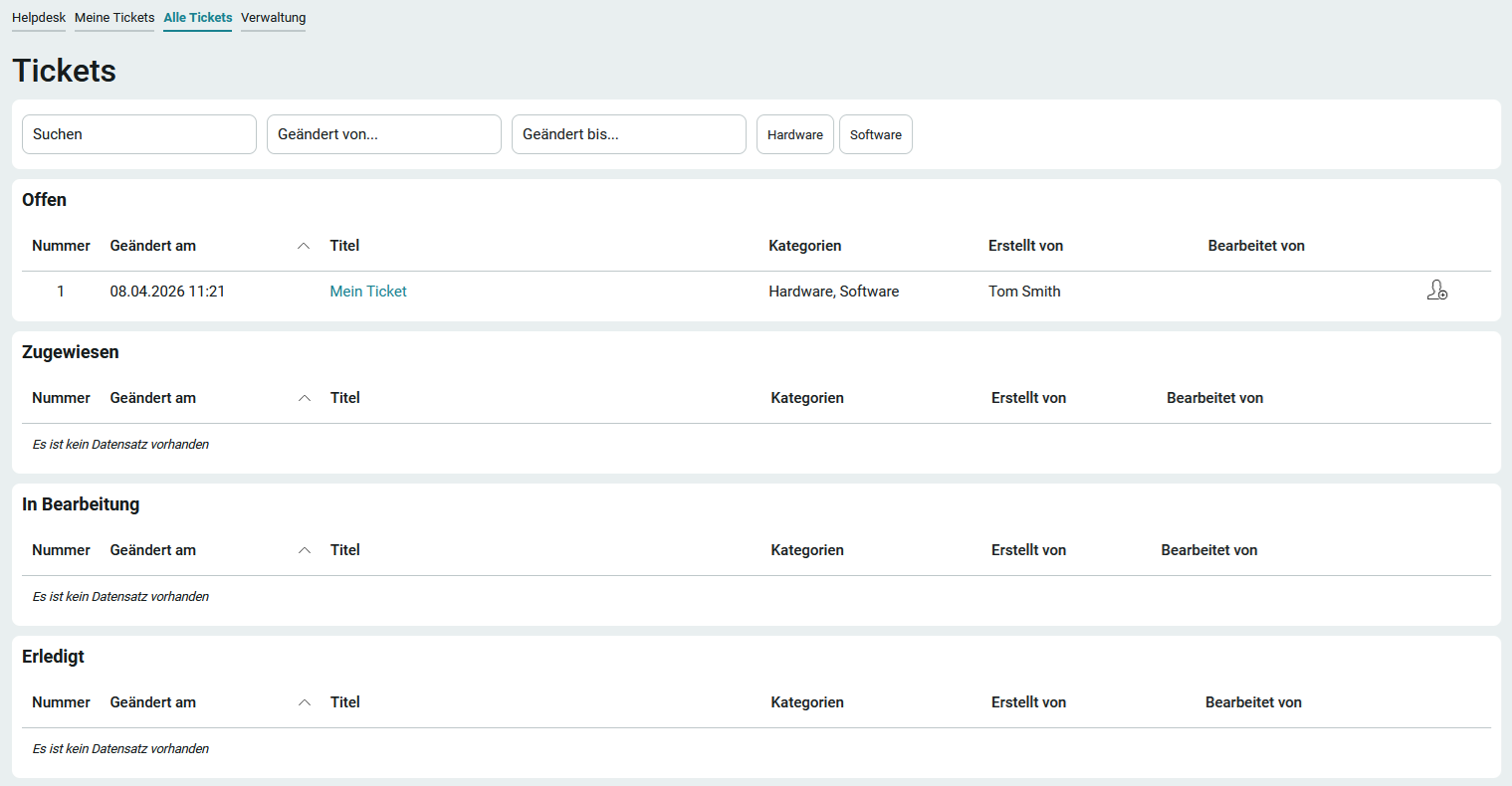The height and width of the screenshot is (786, 1512).
Task: Sort In Bearbeitung table by Titel
Action: point(345,550)
